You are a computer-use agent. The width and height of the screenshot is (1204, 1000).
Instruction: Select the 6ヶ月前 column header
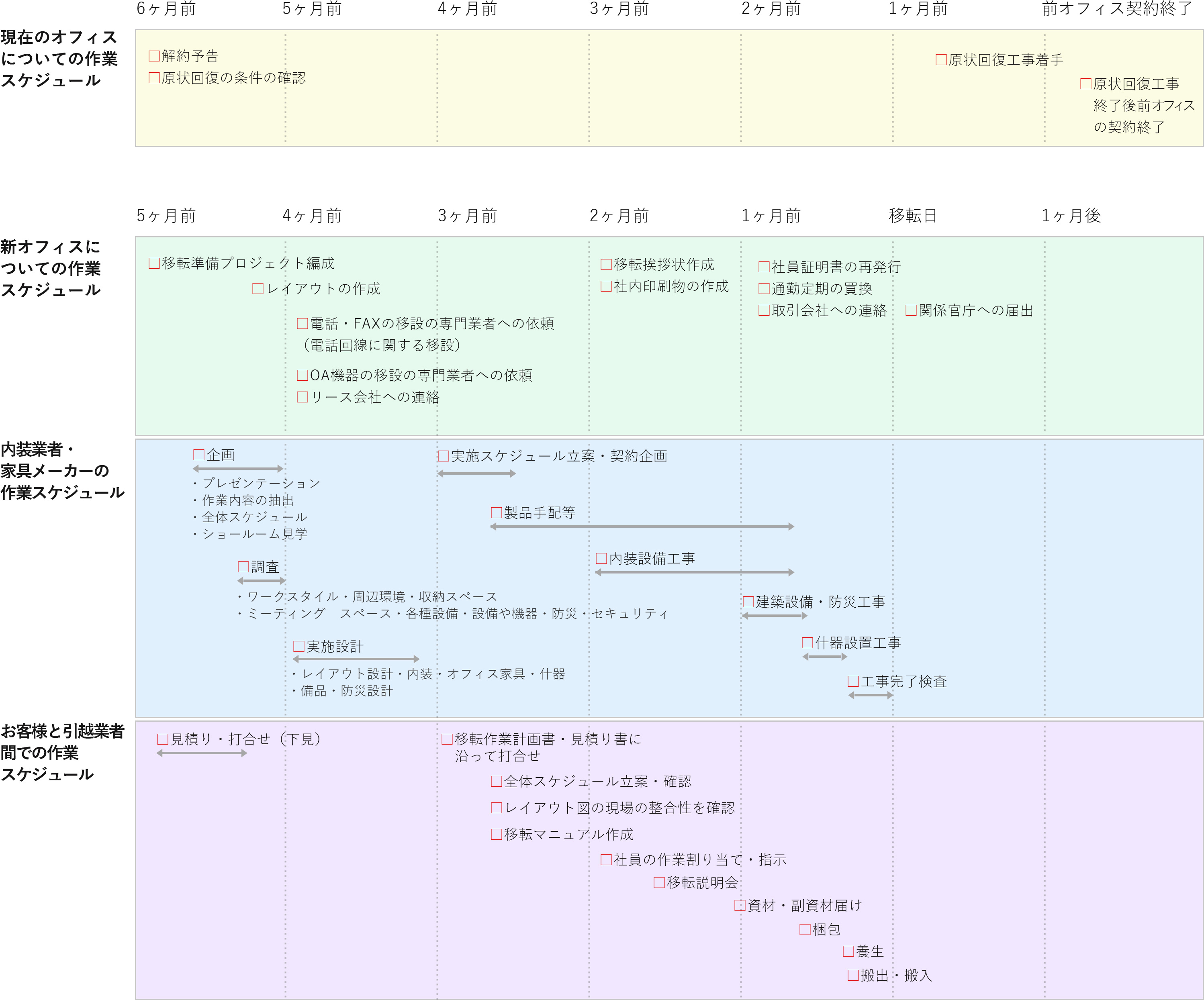pos(166,8)
